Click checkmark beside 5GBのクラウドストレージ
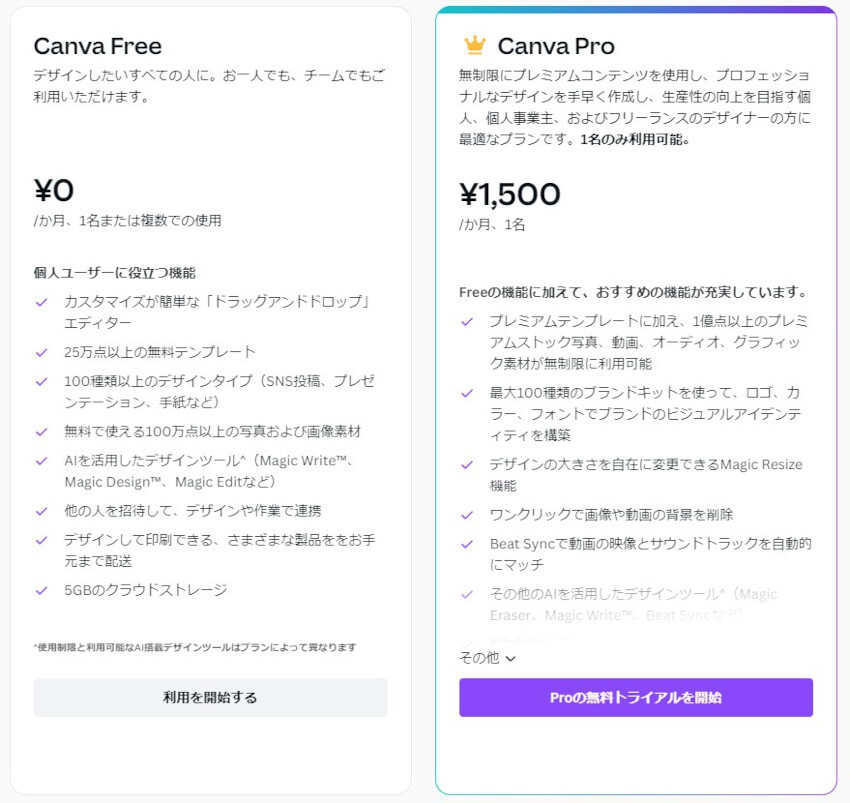This screenshot has height=803, width=850. click(42, 590)
